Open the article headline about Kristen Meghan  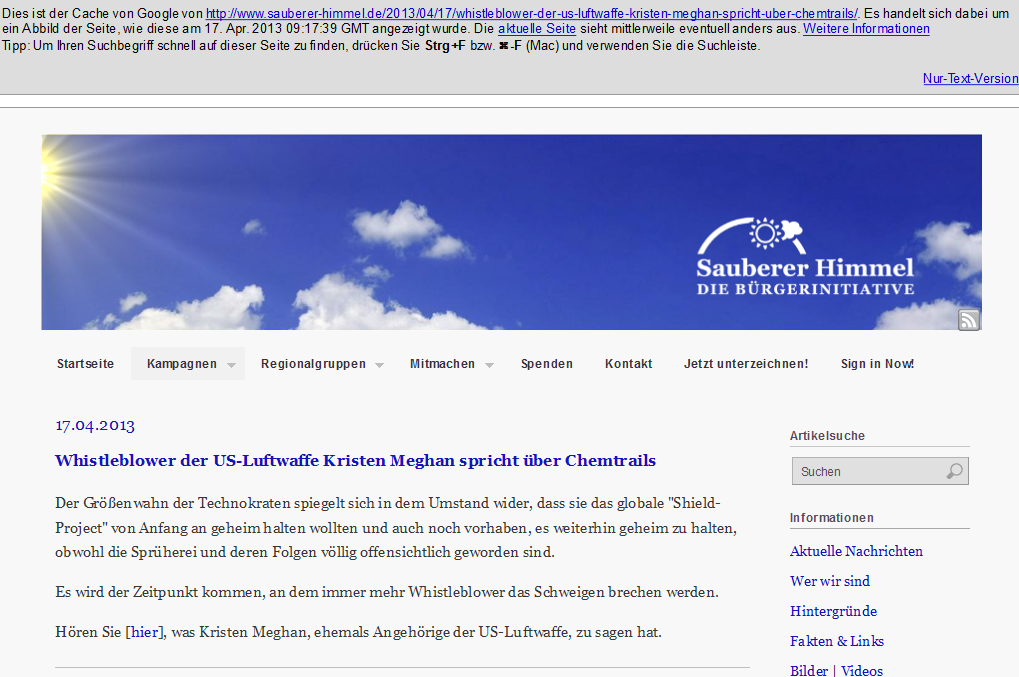tap(355, 461)
